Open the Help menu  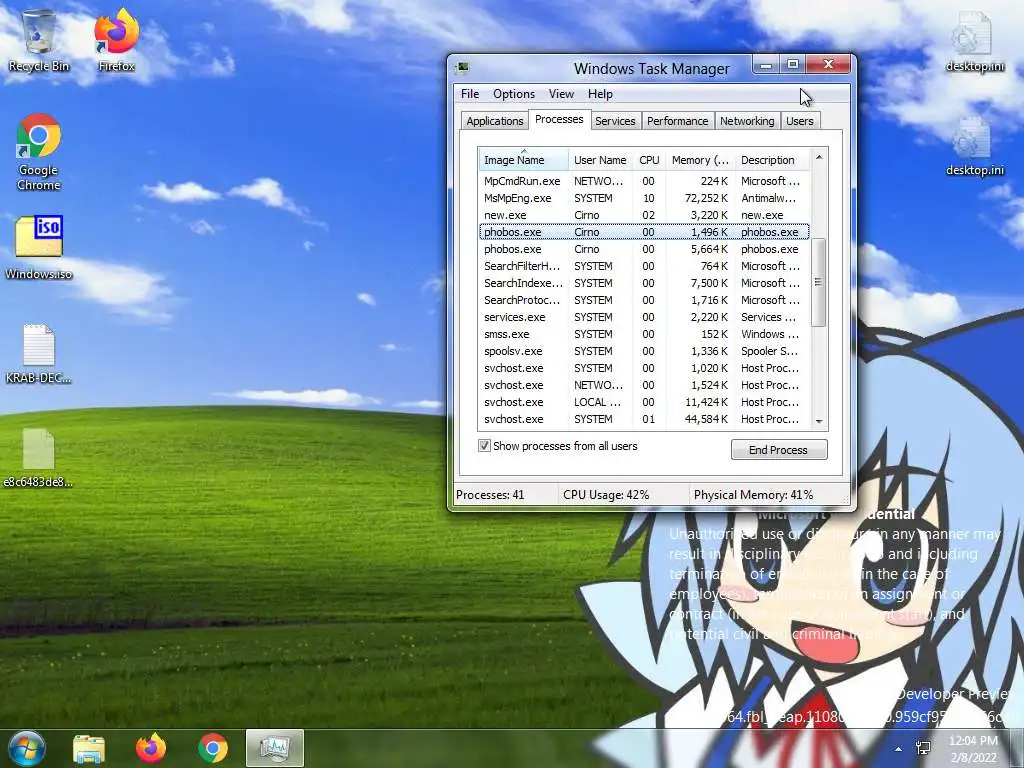tap(600, 94)
